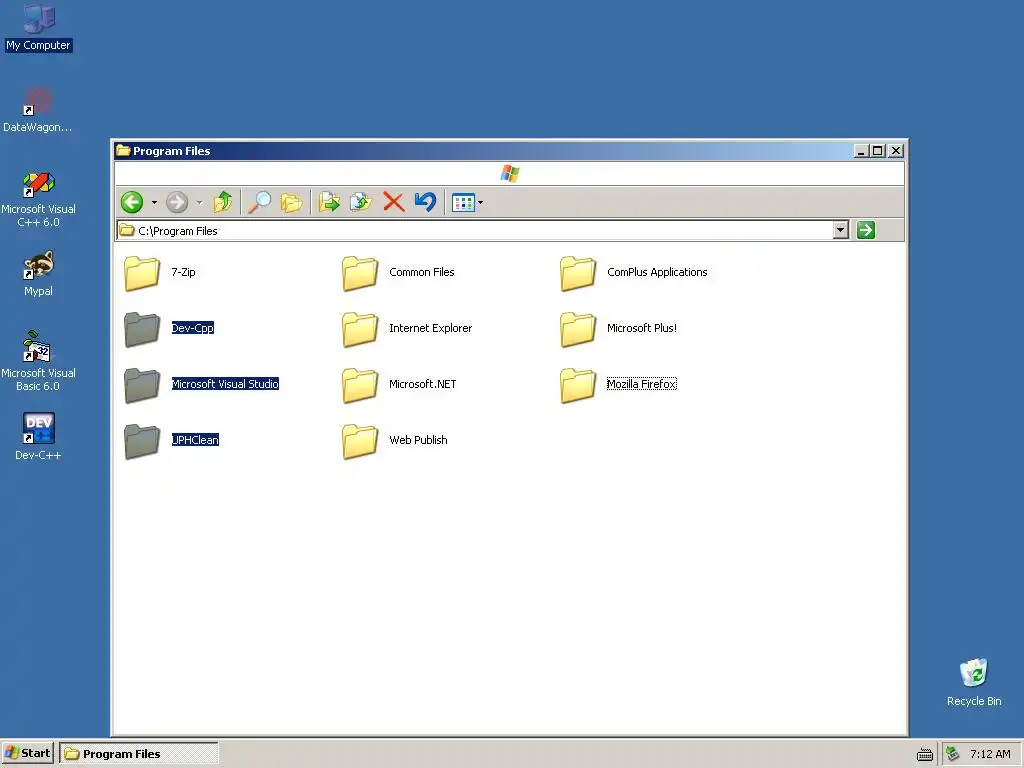Click the "7-Zip" folder name text
This screenshot has height=768, width=1024.
(184, 272)
